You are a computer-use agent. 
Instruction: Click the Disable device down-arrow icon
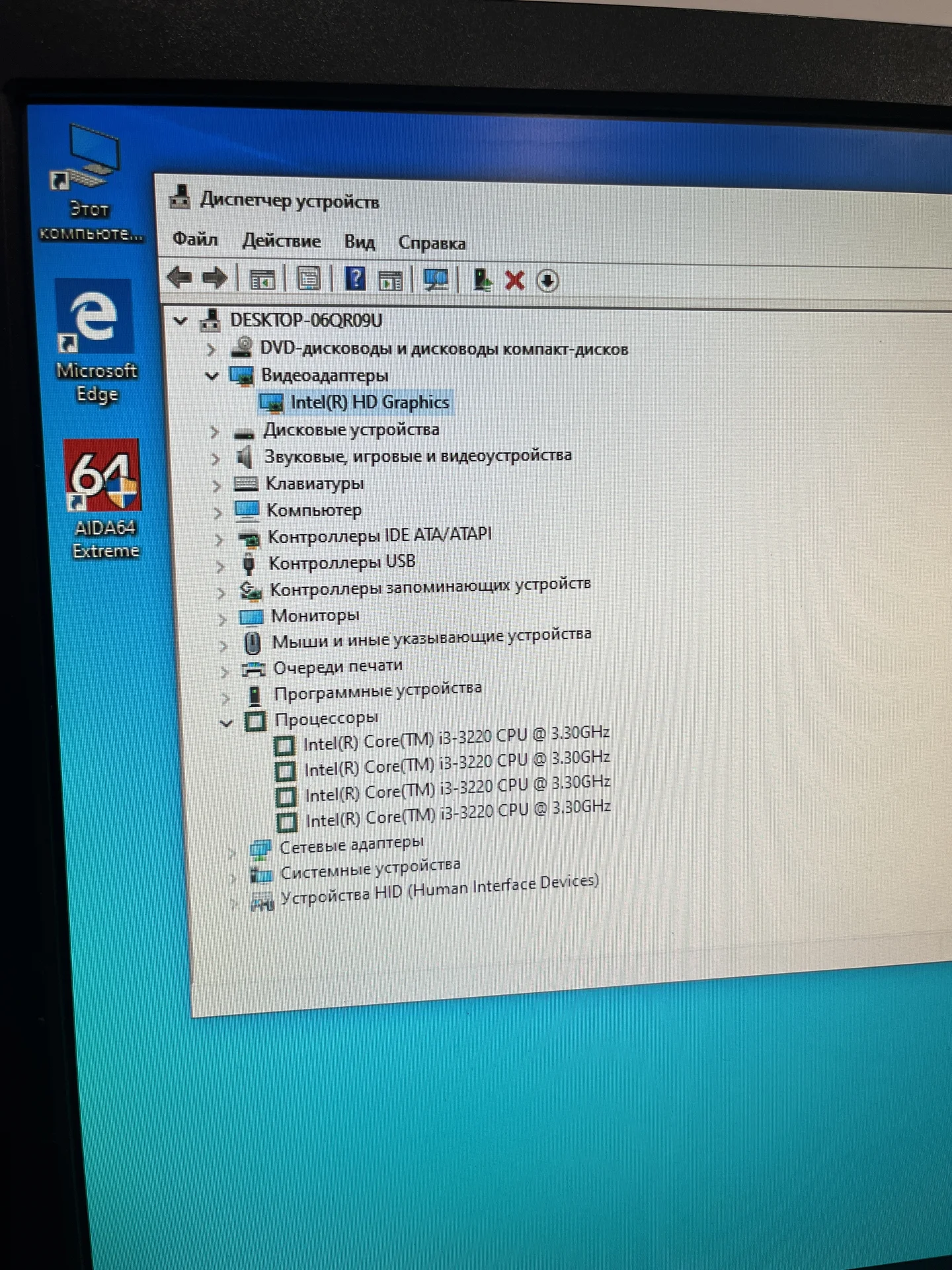tap(547, 281)
